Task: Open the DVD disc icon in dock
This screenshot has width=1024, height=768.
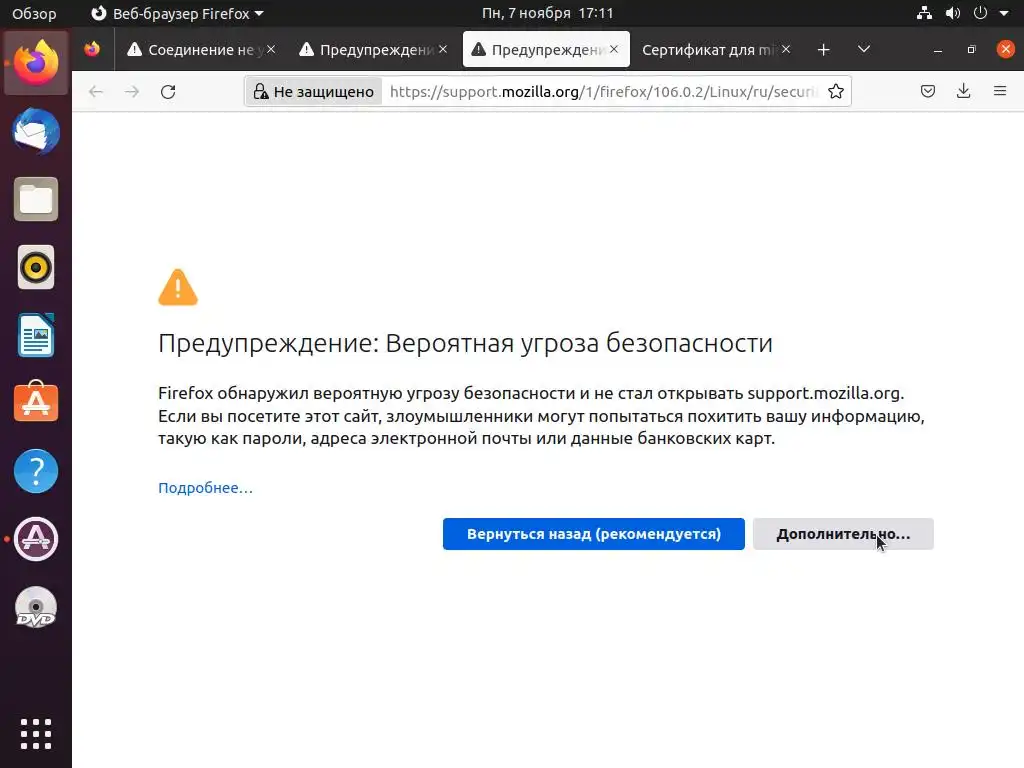Action: [x=36, y=607]
